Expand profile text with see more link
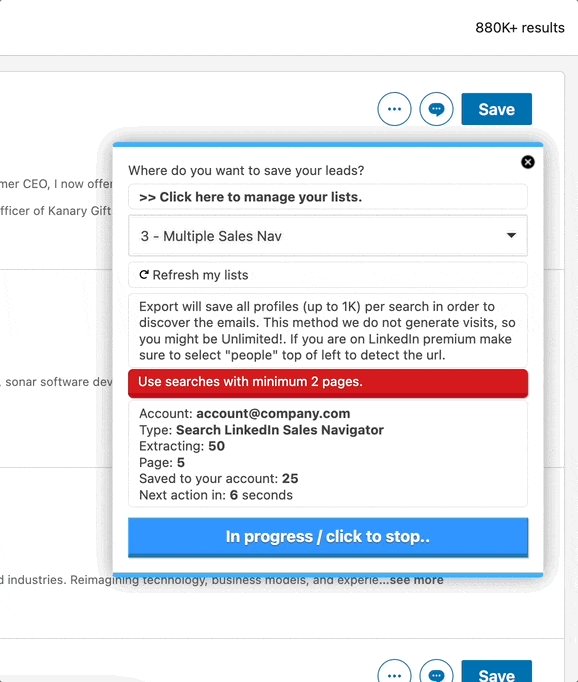This screenshot has width=578, height=682. tap(416, 580)
